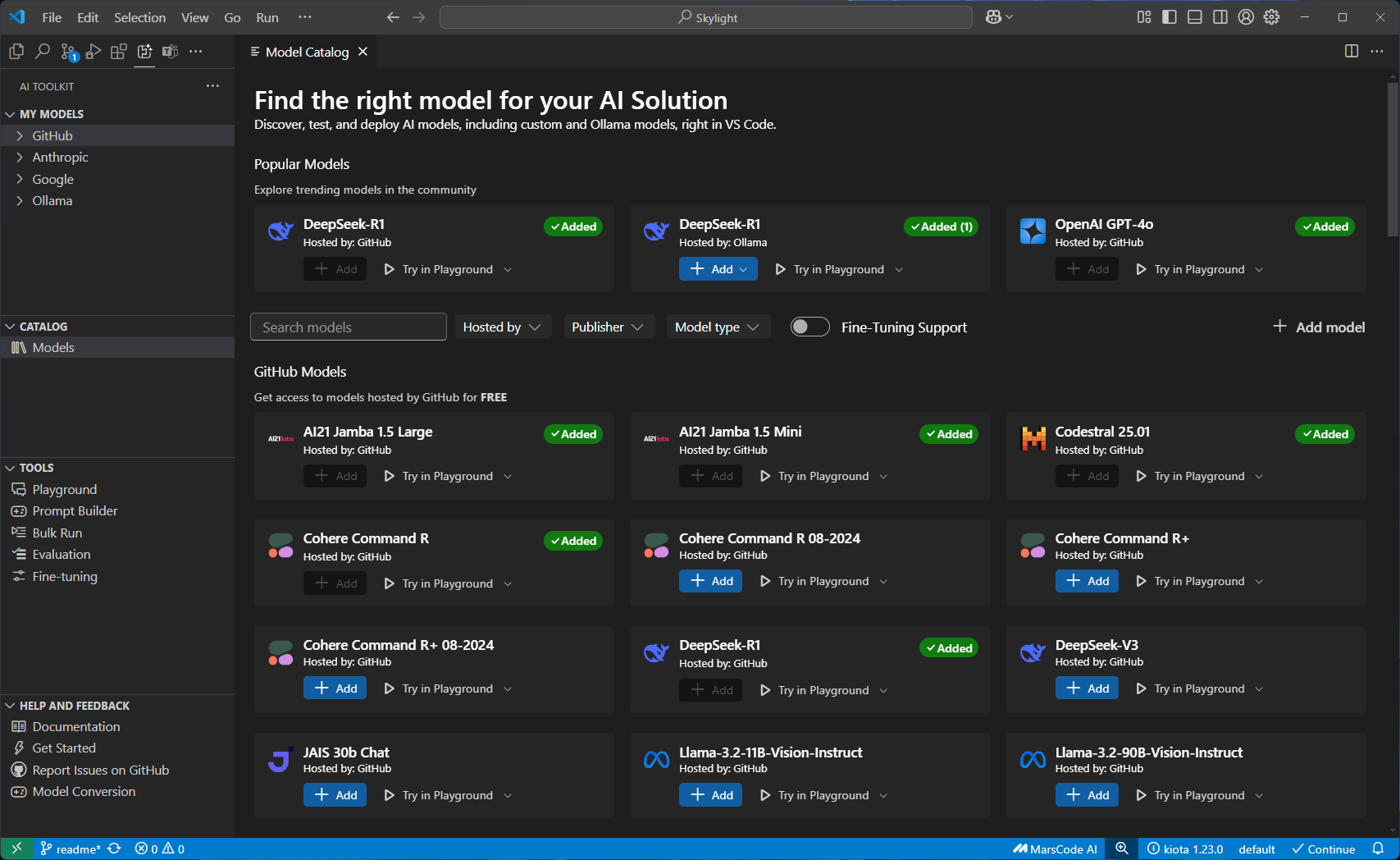
Task: Open the File menu
Action: click(x=52, y=17)
